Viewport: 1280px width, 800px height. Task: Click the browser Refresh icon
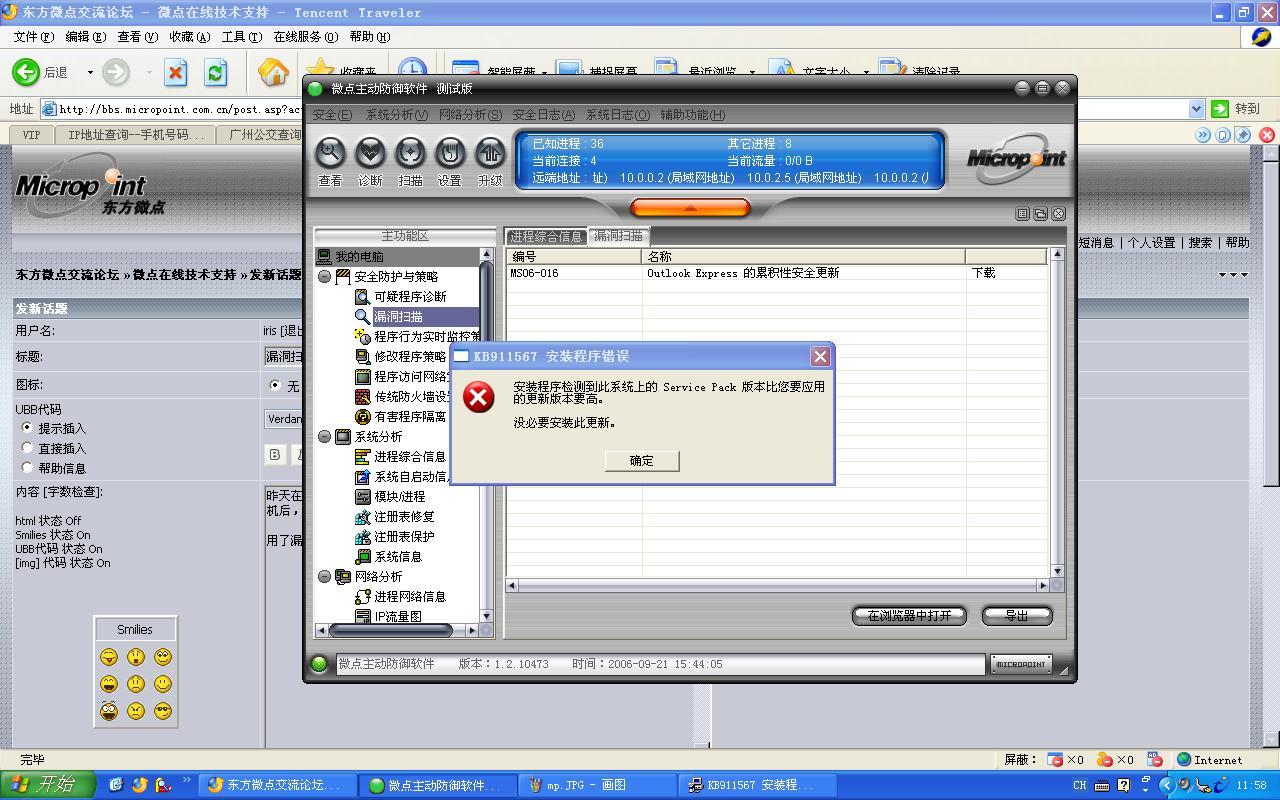tap(216, 72)
